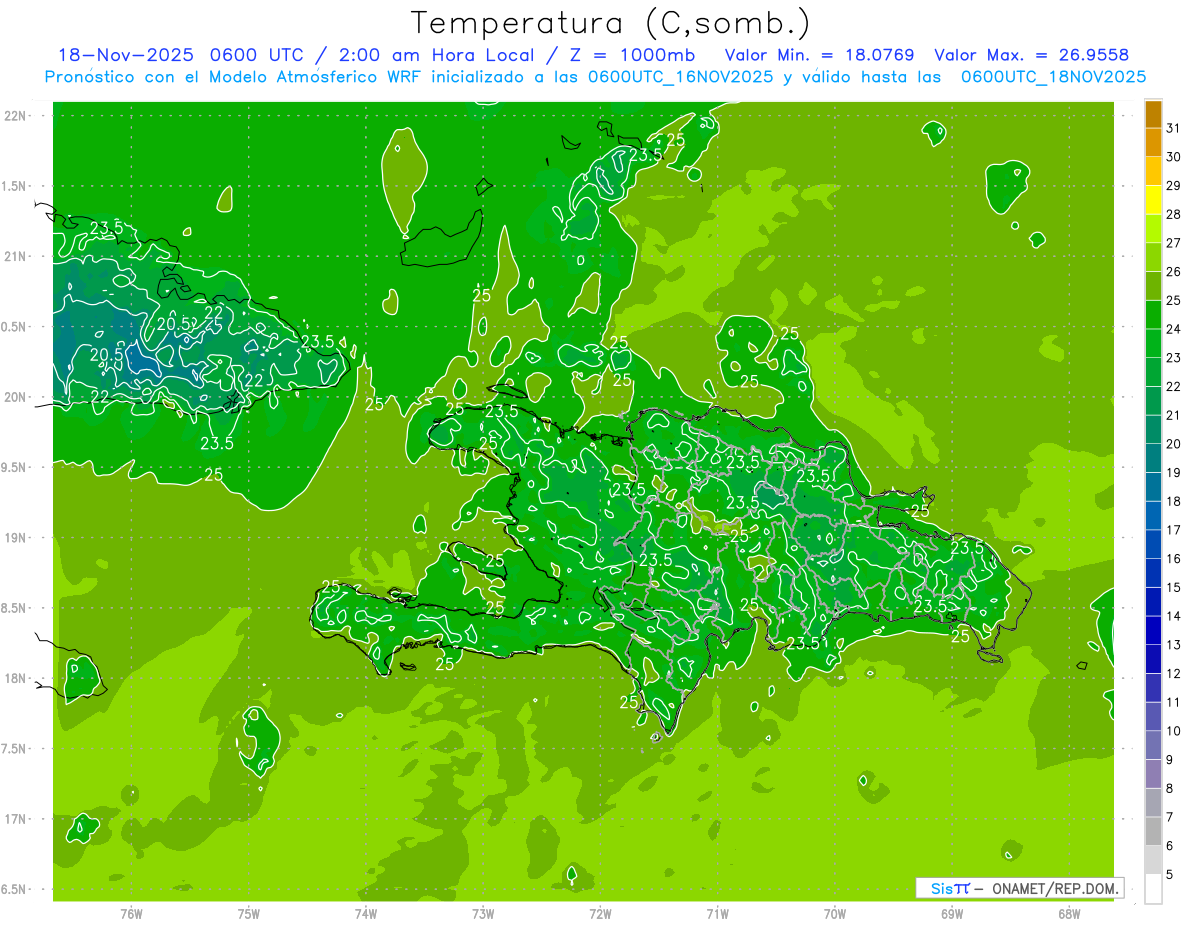The image size is (1200, 927).
Task: Click the 'Valor Max. = 26.9558' readout
Action: point(1031,55)
